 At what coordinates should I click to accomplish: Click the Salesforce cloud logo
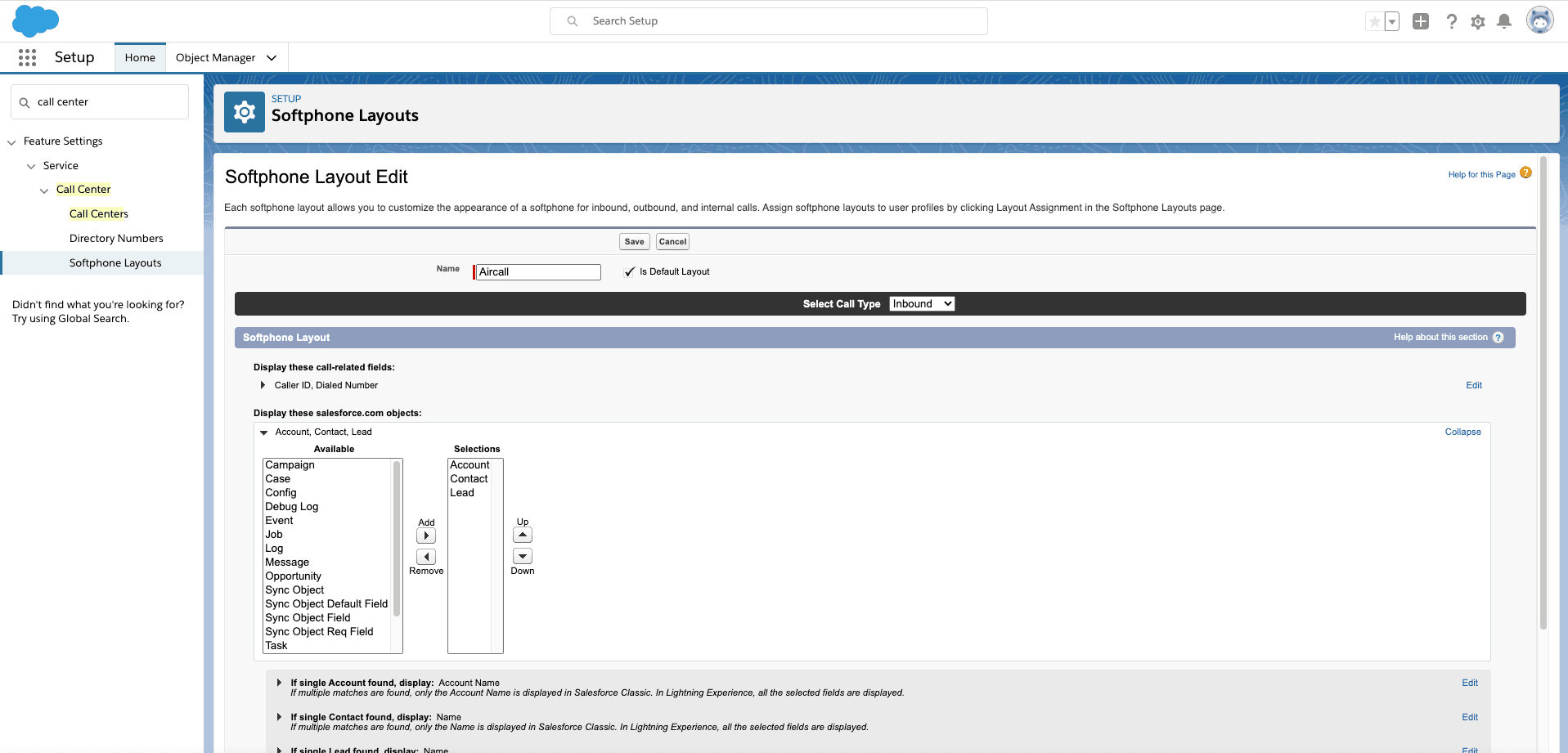pos(35,20)
